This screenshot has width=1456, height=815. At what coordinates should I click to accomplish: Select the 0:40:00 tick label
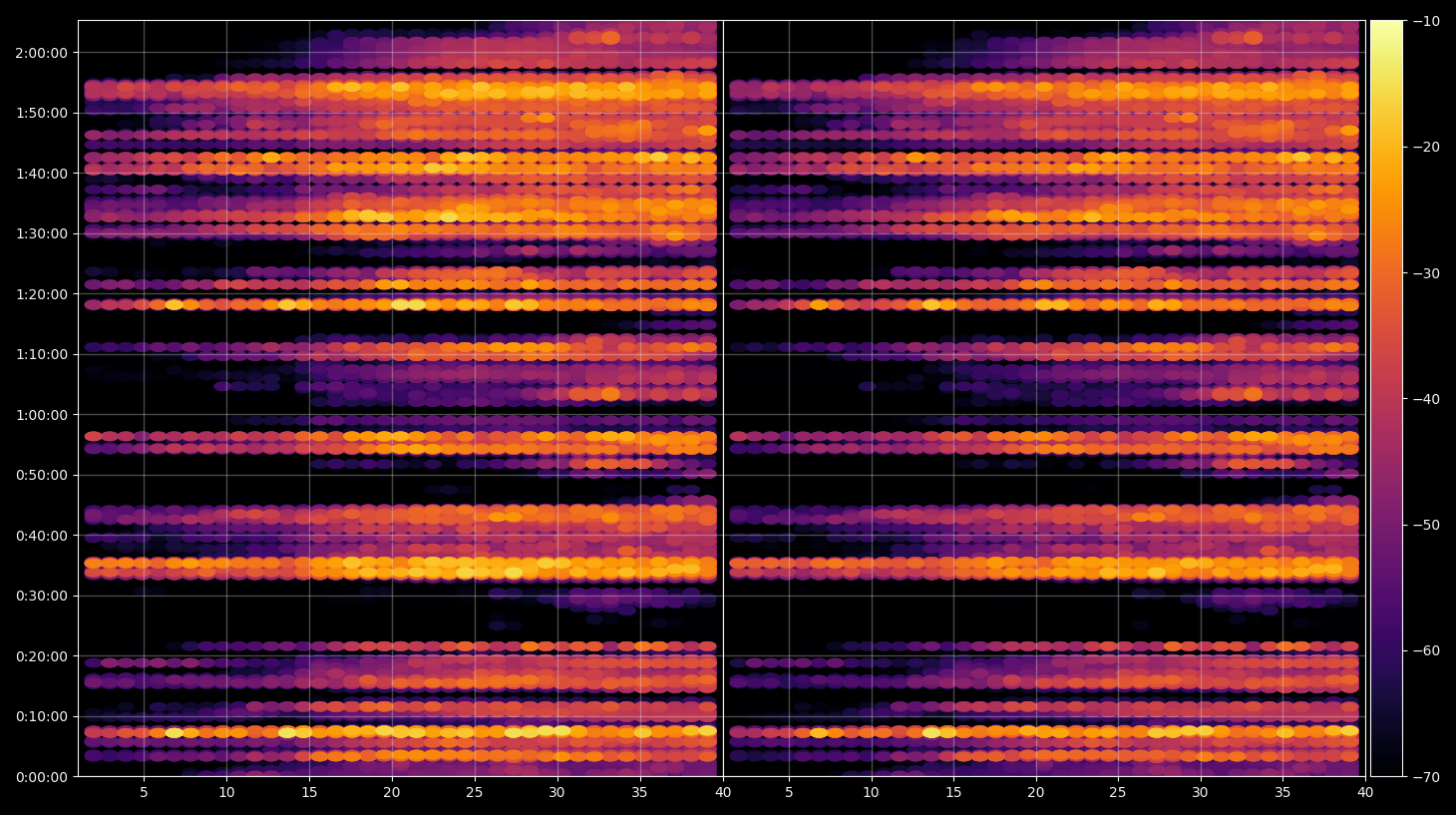41,536
